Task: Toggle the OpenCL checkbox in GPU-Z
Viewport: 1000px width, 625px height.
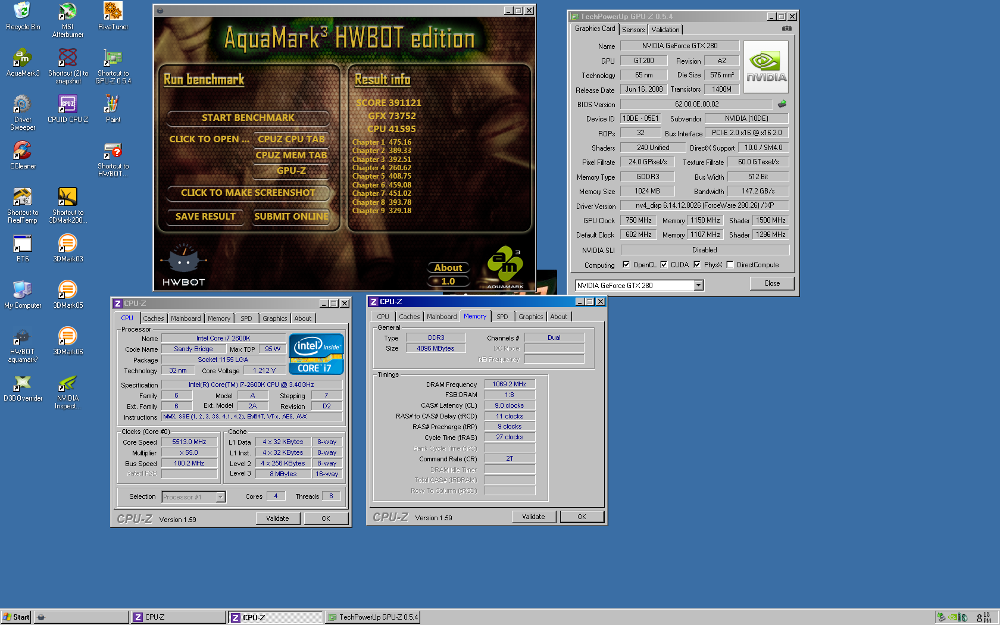Action: point(626,265)
